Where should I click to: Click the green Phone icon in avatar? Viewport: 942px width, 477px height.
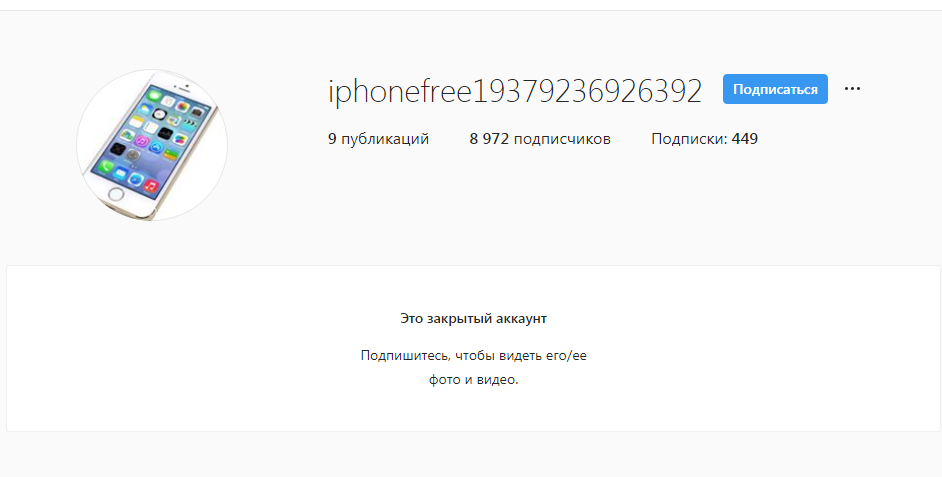[x=105, y=166]
